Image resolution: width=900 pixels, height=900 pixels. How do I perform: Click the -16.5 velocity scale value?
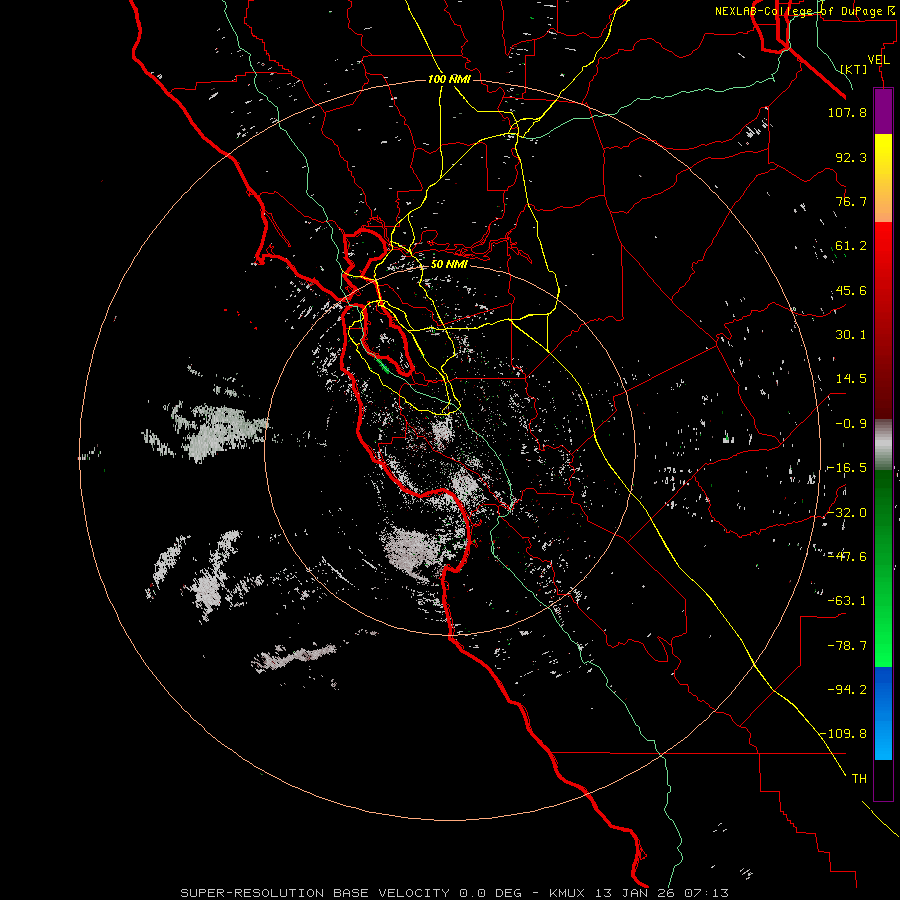pos(847,468)
